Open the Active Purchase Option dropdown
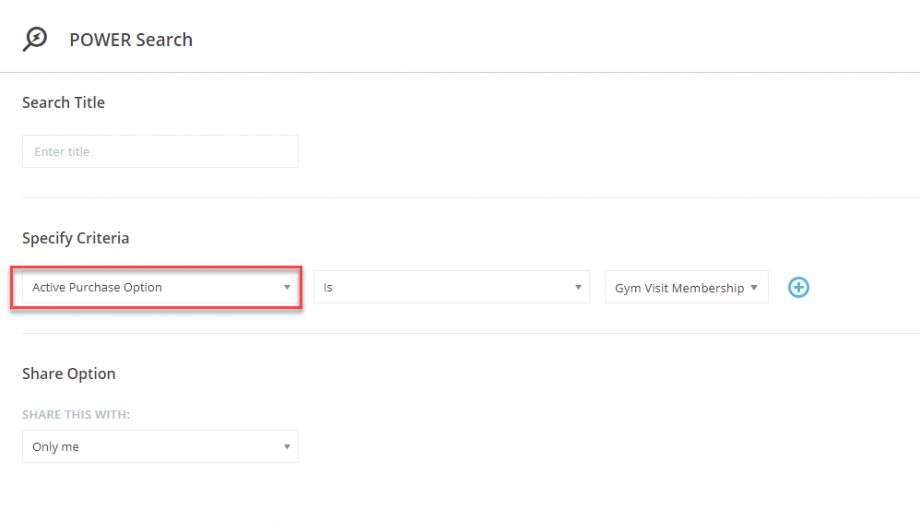The height and width of the screenshot is (522, 920). [160, 287]
